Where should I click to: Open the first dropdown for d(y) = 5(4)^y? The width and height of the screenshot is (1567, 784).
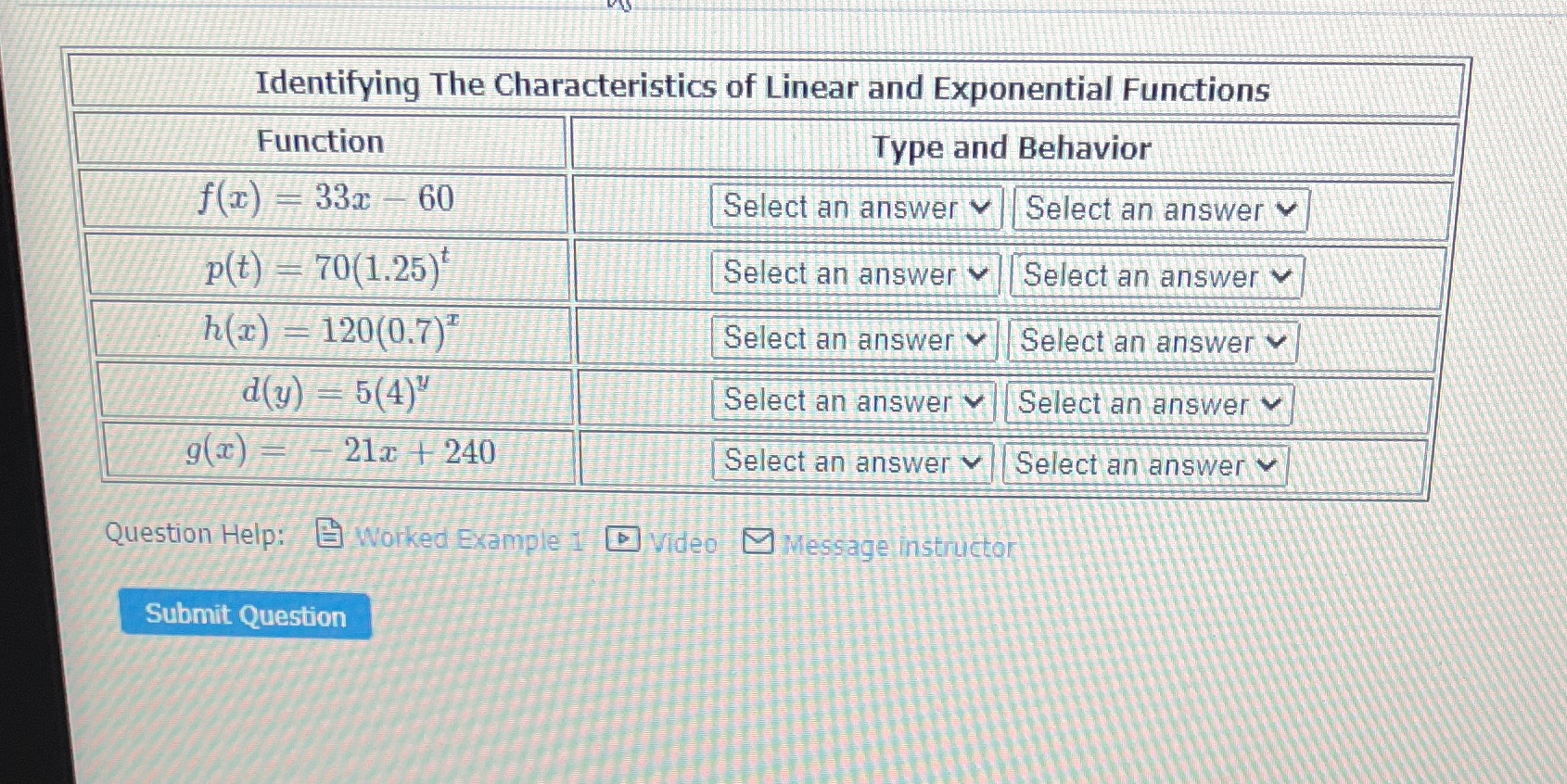pyautogui.click(x=853, y=402)
